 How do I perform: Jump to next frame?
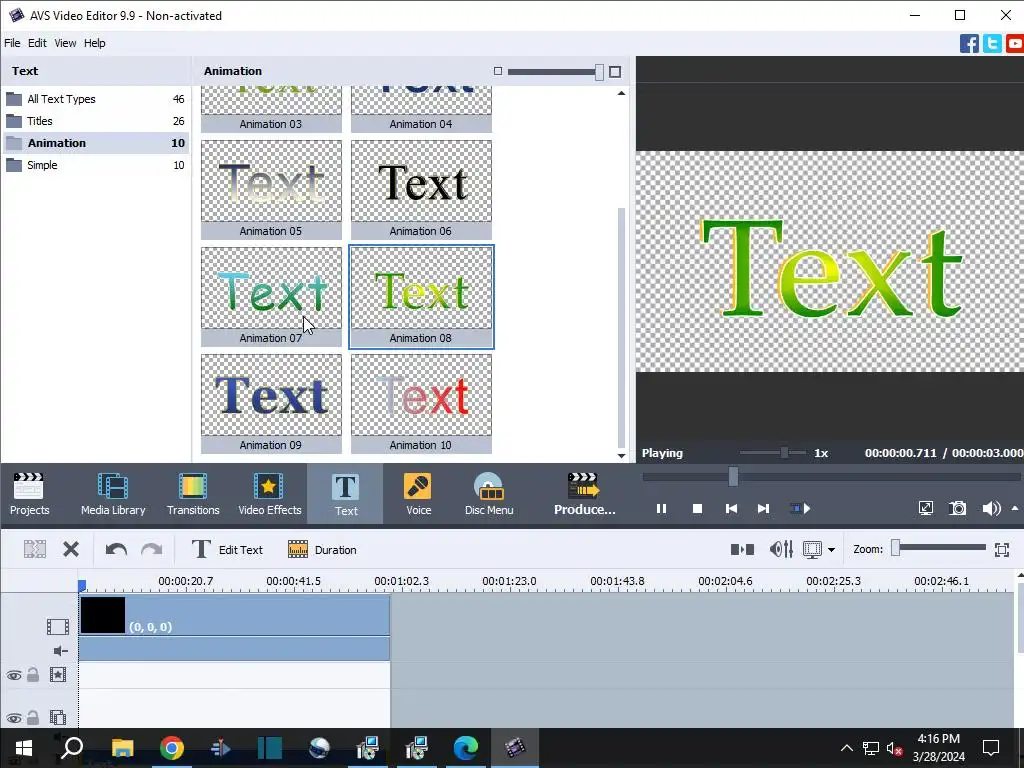(763, 509)
